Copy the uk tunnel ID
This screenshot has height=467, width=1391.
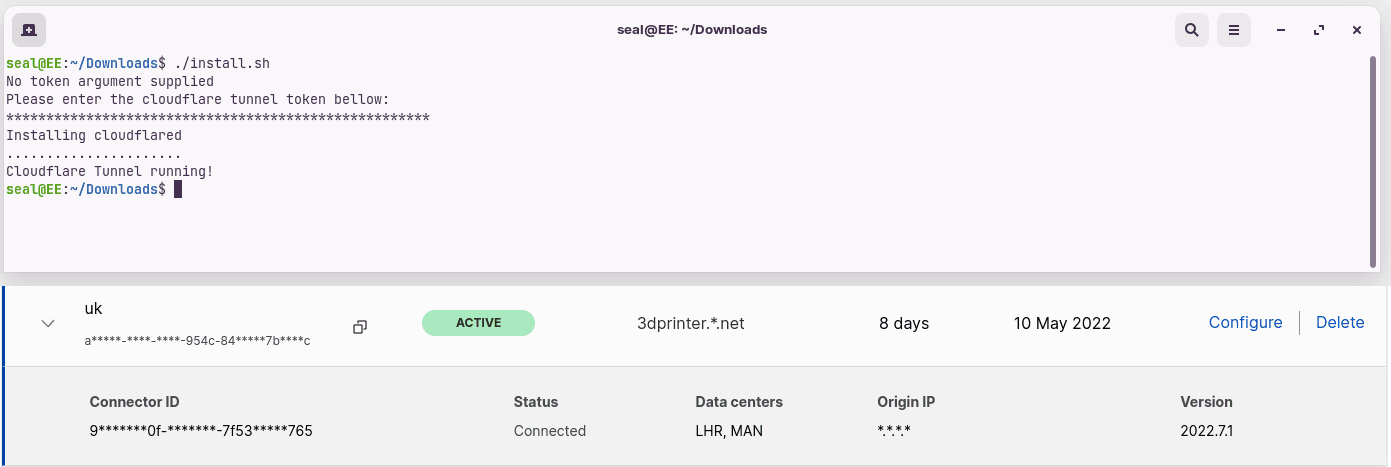[x=360, y=327]
